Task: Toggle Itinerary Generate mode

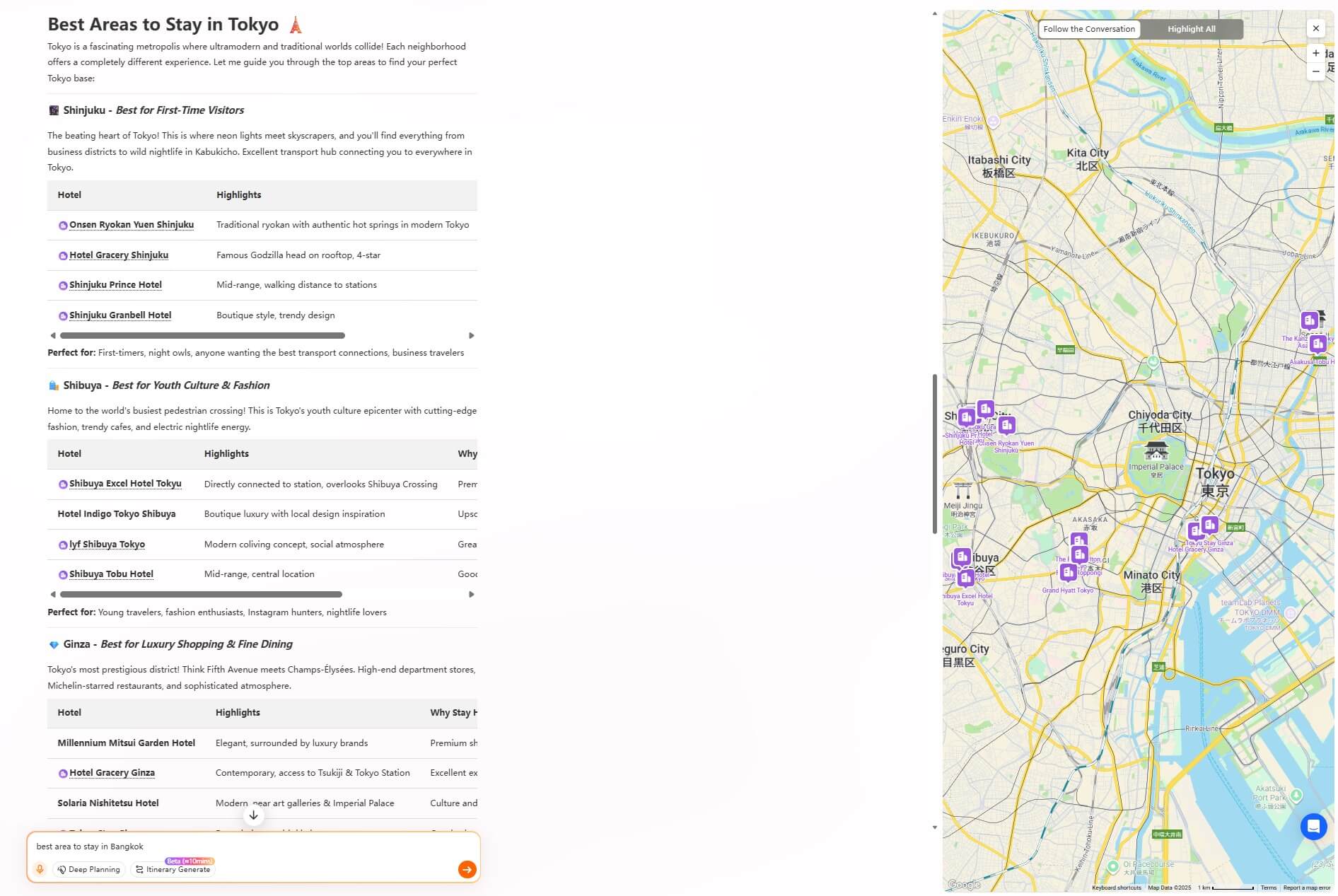Action: 173,869
